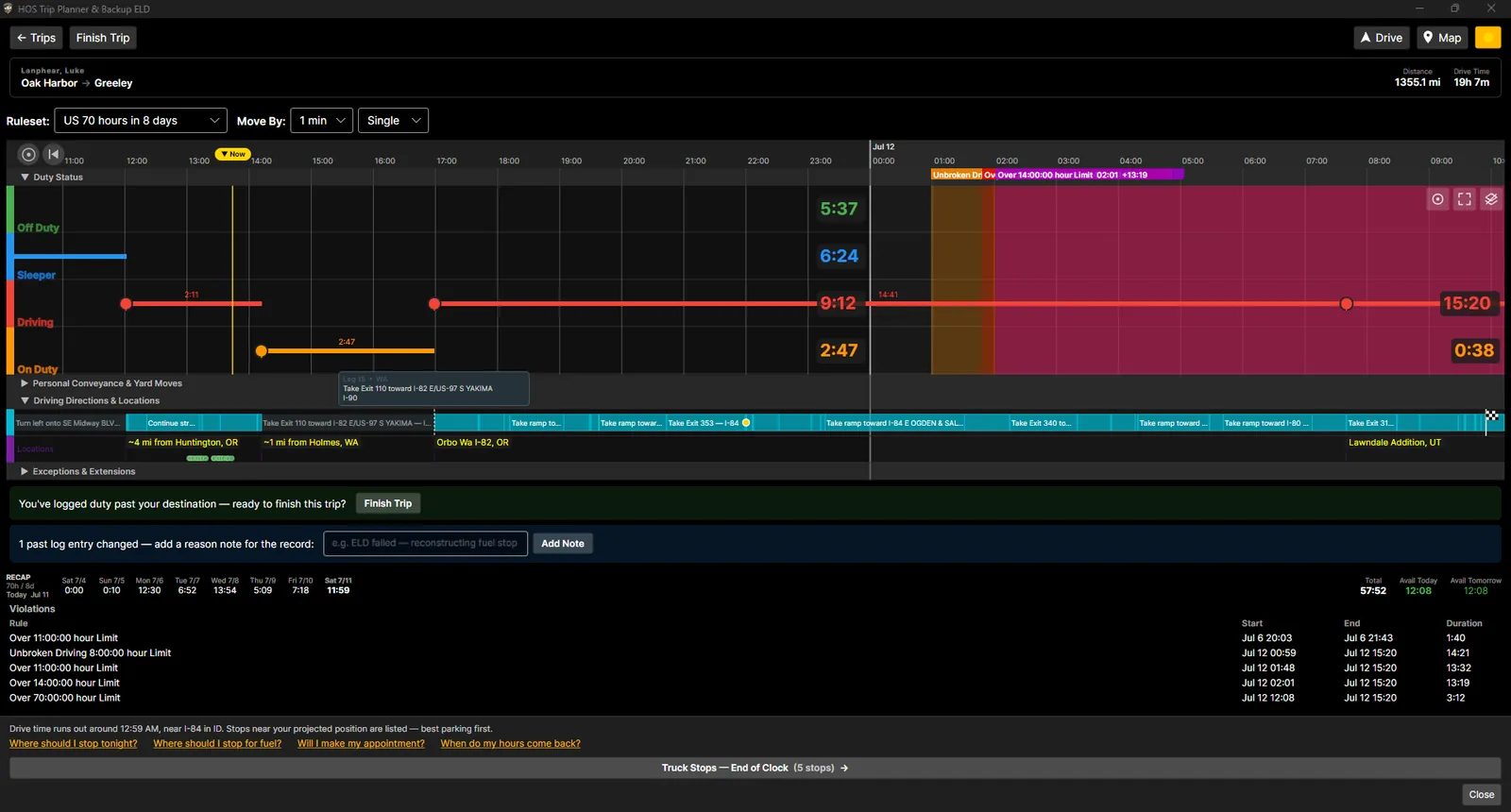Viewport: 1511px width, 812px height.
Task: Click the red driving segment start dot at 12:00
Action: [126, 304]
